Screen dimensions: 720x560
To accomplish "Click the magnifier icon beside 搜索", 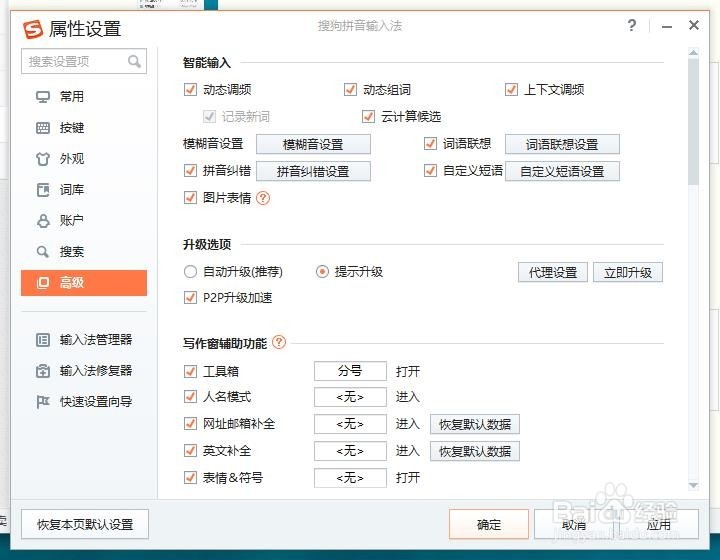I will [42, 252].
